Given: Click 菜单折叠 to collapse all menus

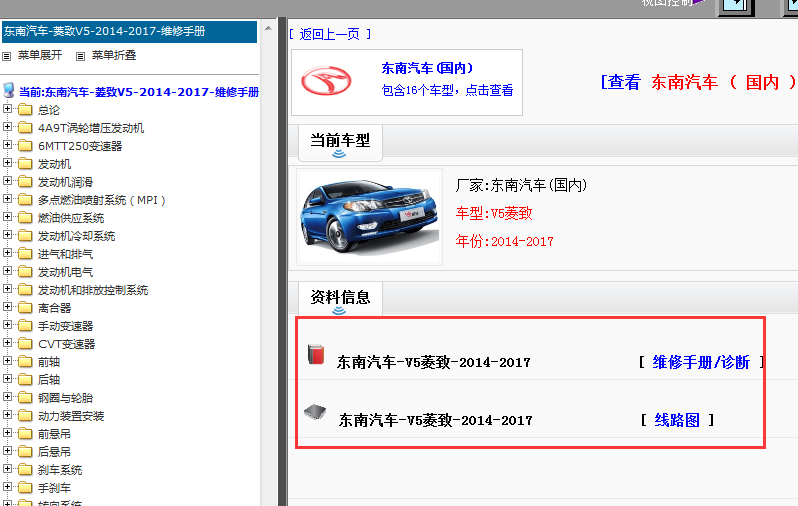Looking at the screenshot, I should click(x=113, y=55).
